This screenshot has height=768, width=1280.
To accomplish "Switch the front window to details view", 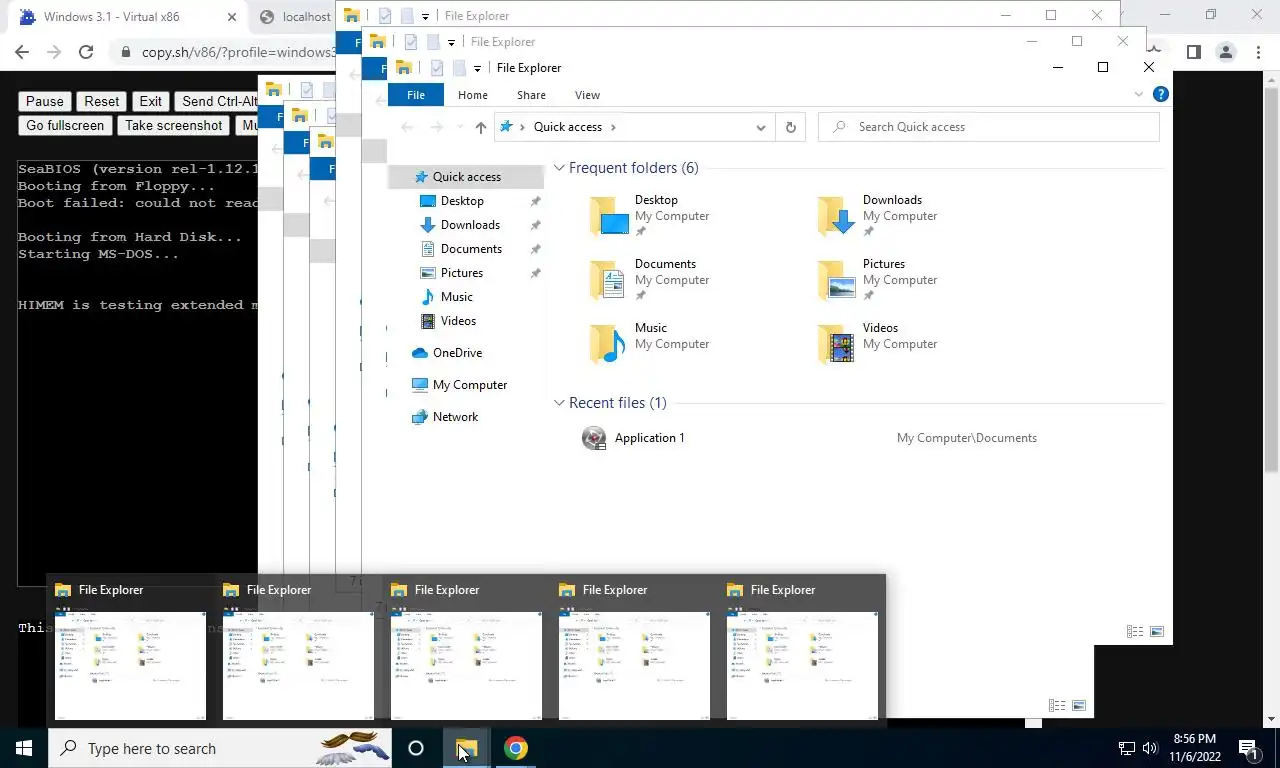I will pyautogui.click(x=1135, y=631).
